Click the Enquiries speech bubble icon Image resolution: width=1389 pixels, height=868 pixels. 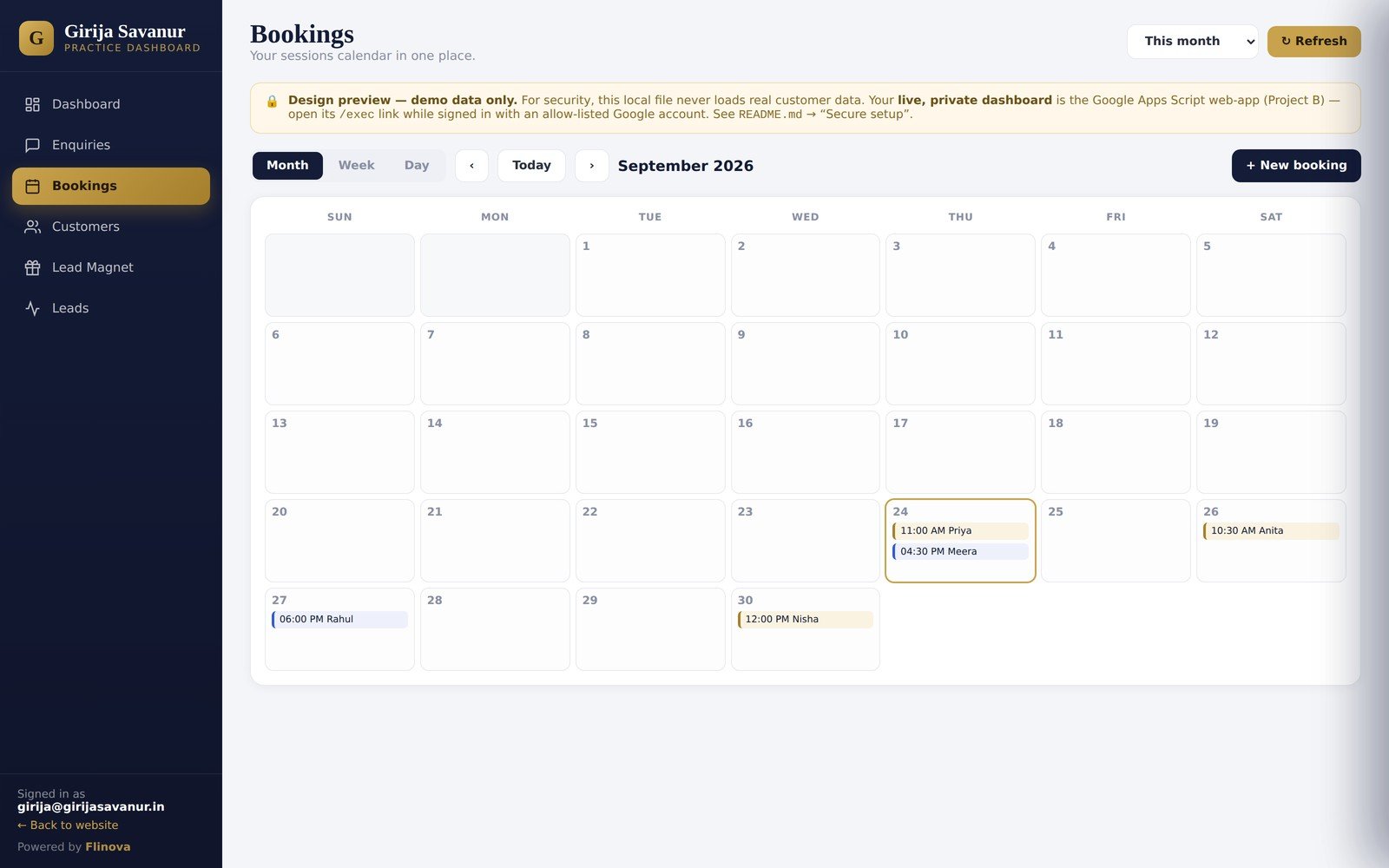click(x=32, y=145)
